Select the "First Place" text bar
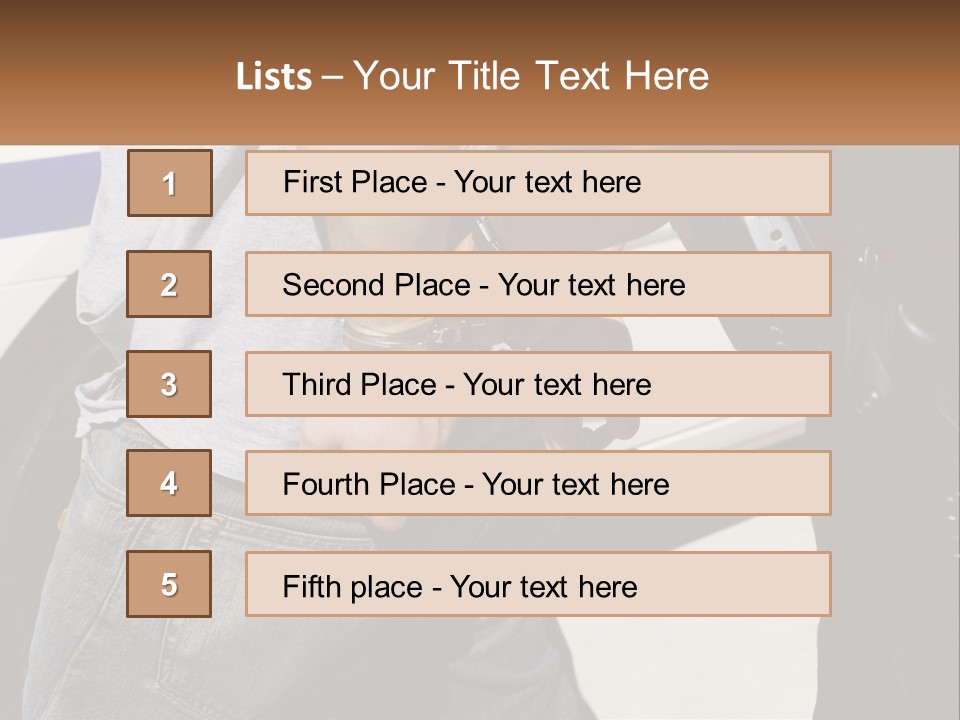The height and width of the screenshot is (720, 960). (x=538, y=183)
